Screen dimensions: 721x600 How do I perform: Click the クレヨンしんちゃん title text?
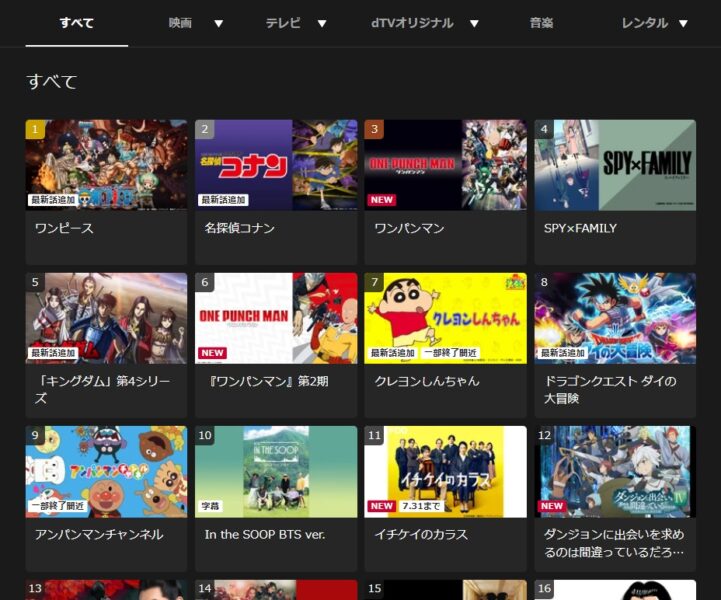427,381
